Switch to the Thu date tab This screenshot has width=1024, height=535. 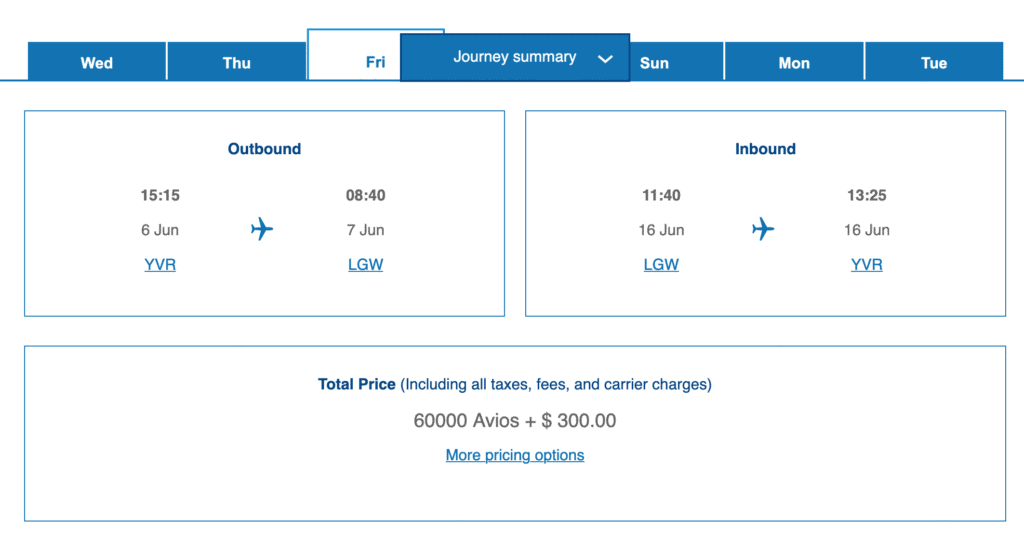tap(237, 63)
